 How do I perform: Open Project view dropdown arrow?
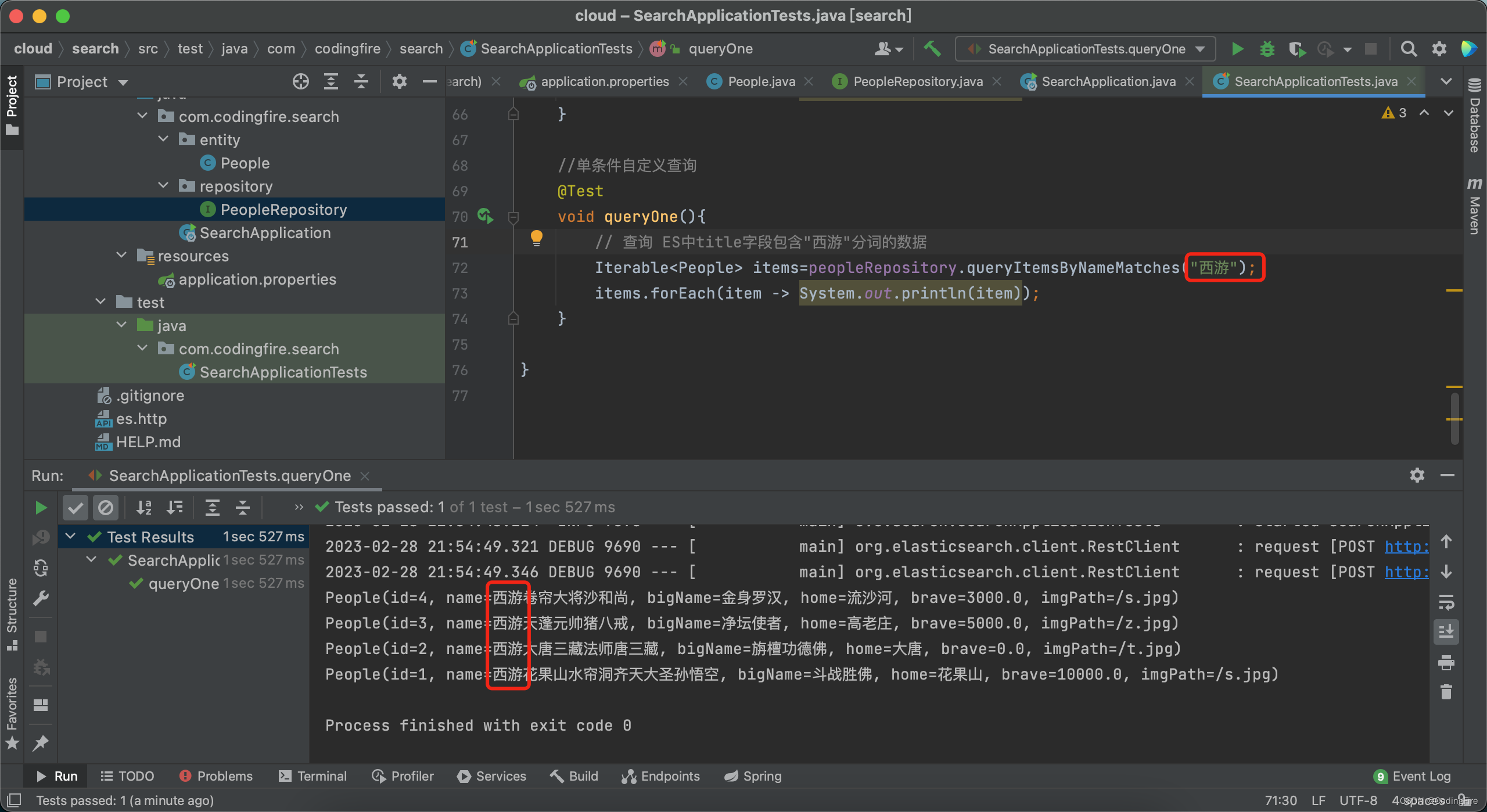[123, 82]
